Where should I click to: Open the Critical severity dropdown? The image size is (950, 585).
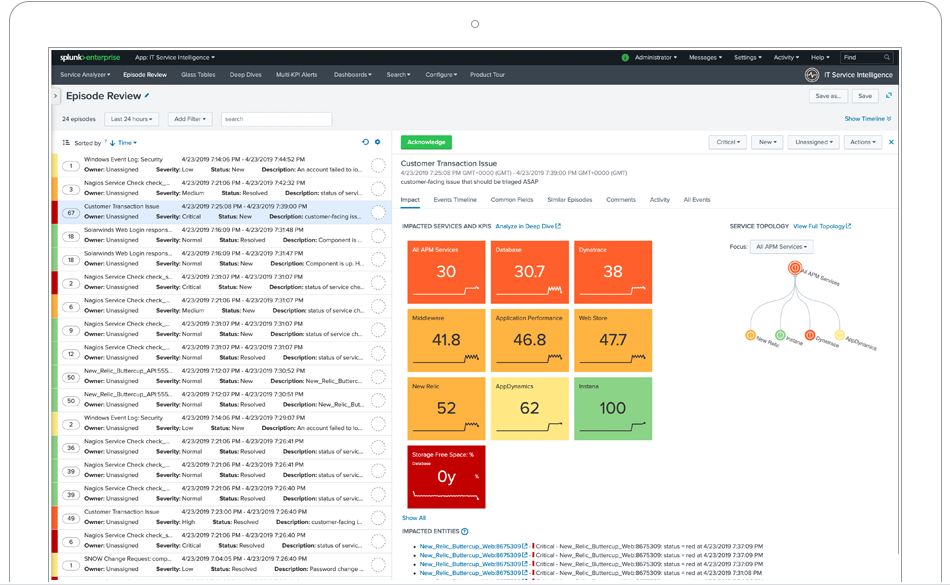coord(728,142)
